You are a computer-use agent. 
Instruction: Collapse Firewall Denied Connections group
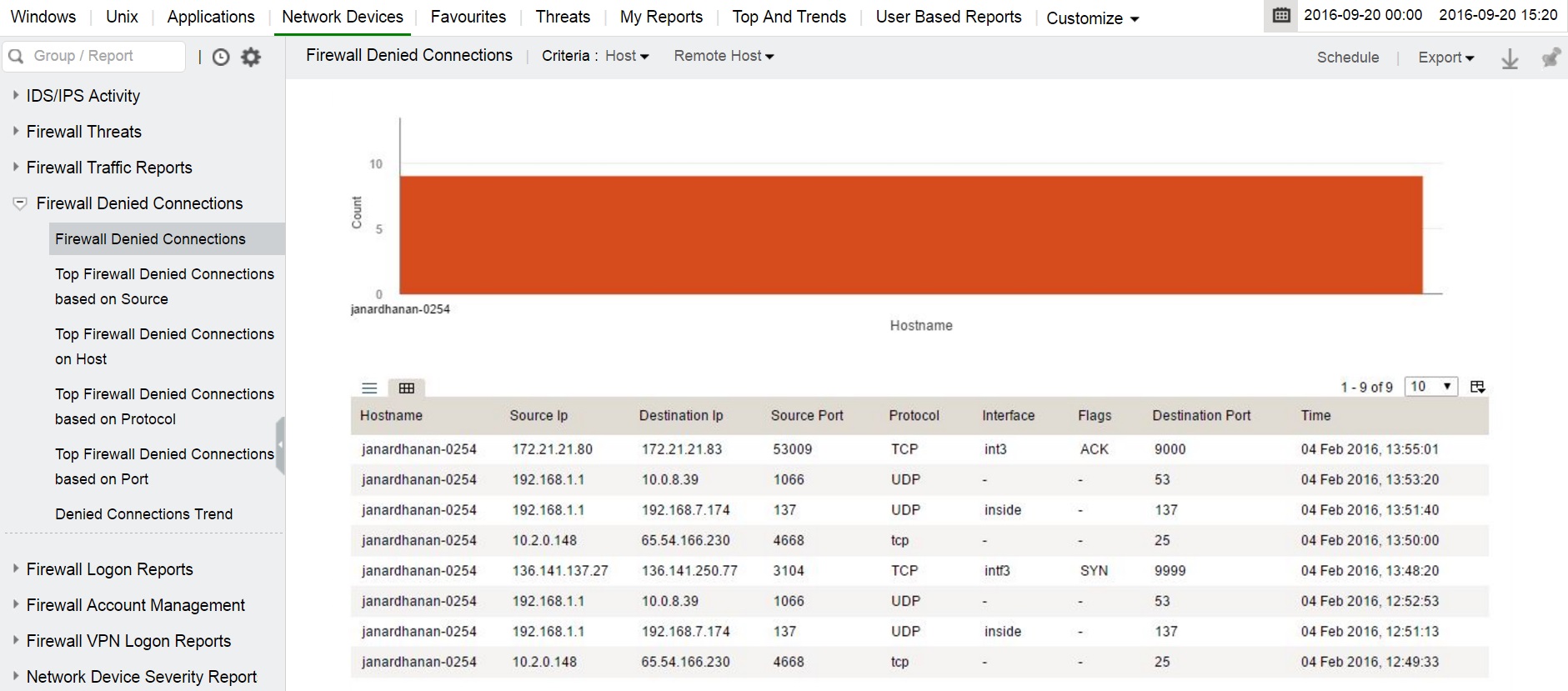click(x=20, y=203)
